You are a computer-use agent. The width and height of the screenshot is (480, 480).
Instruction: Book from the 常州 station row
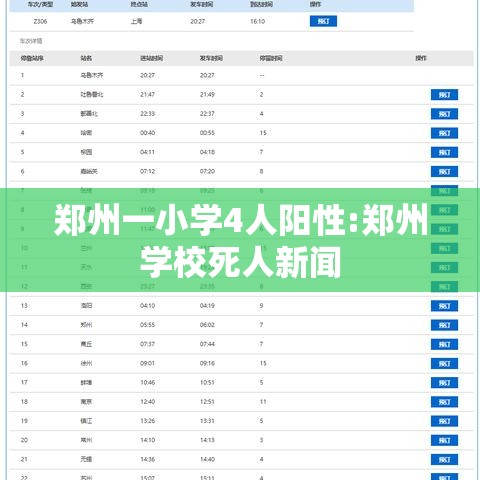click(444, 440)
